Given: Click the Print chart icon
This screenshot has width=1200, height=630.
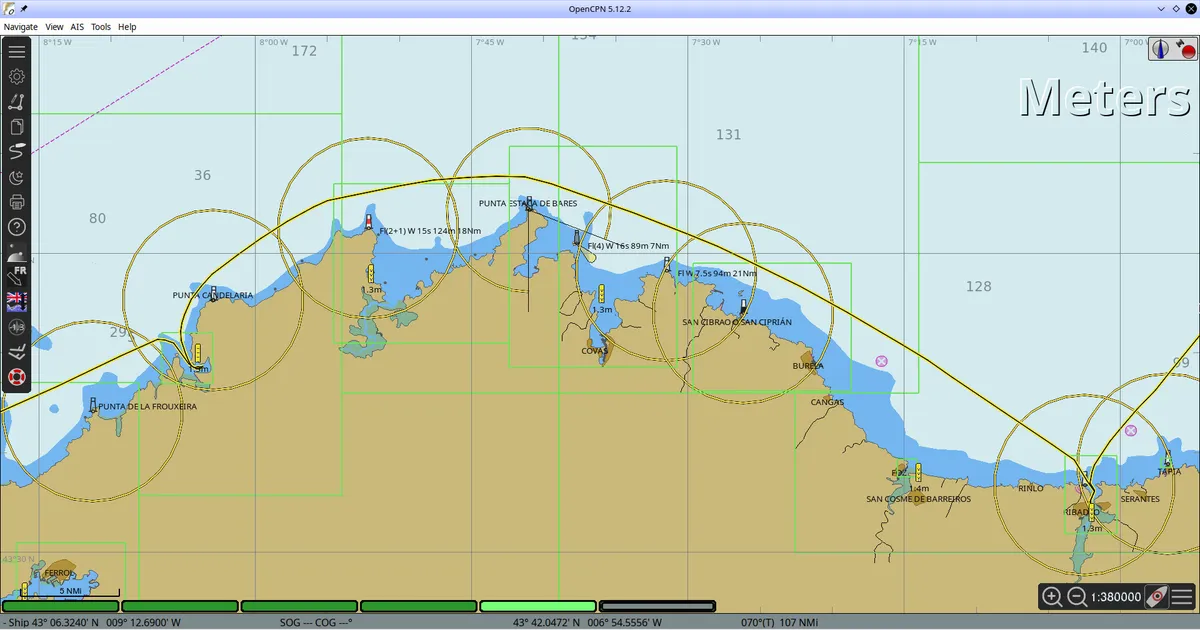Looking at the screenshot, I should (16, 202).
